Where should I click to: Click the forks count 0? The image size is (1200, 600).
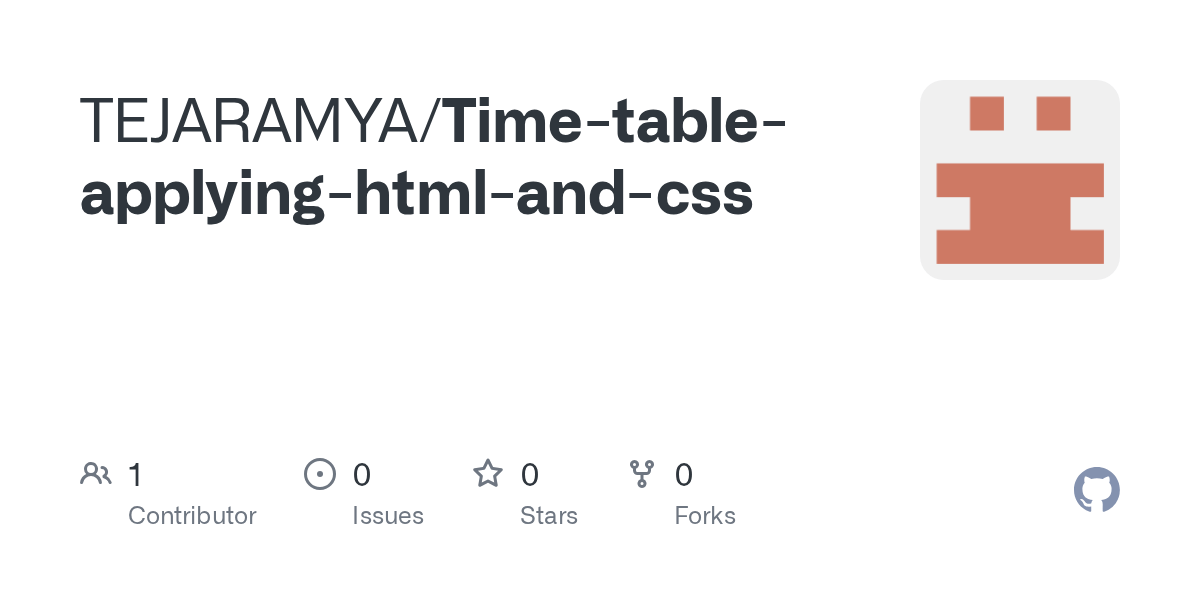[684, 475]
